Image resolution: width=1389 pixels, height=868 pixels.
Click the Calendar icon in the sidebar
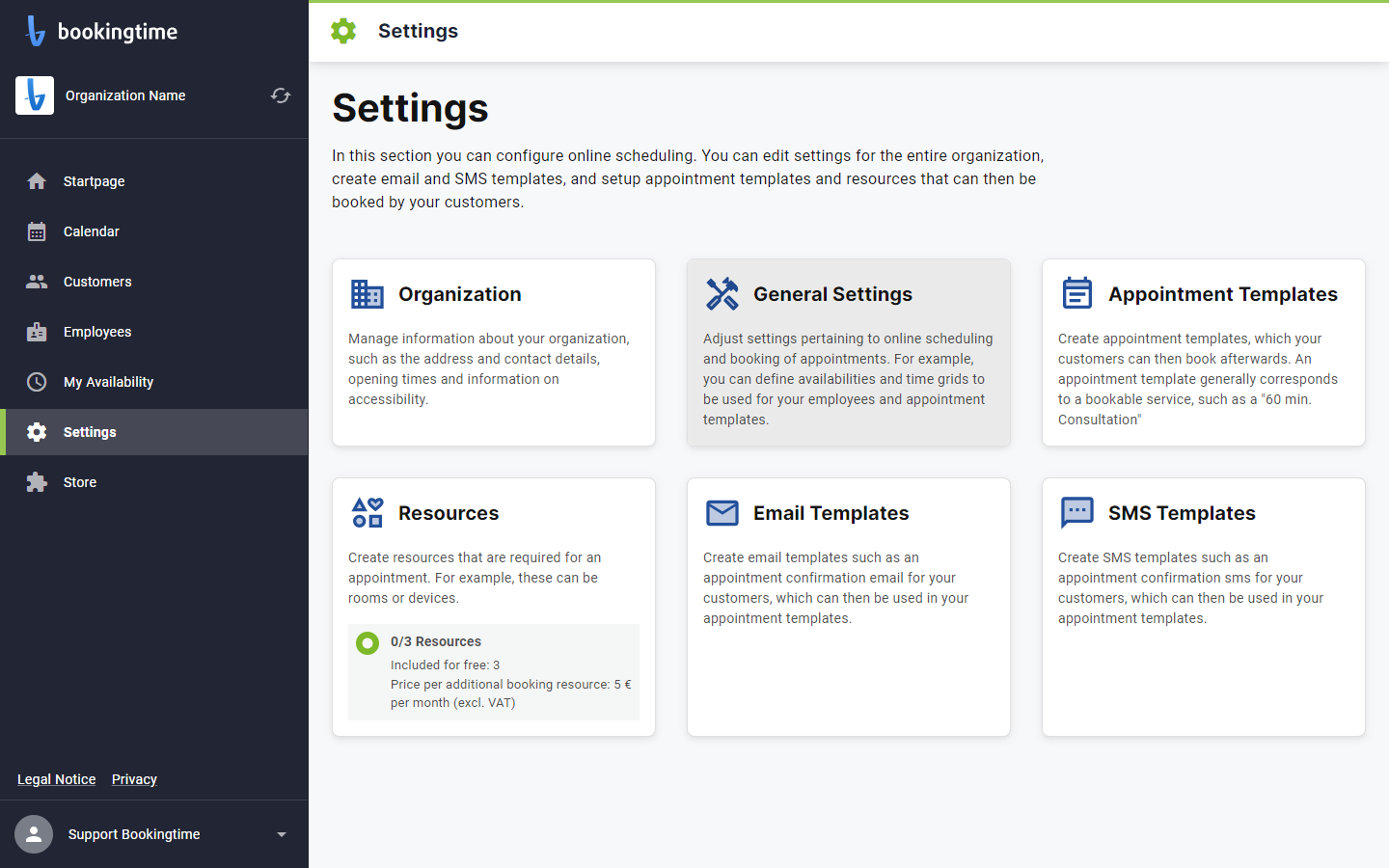37,231
